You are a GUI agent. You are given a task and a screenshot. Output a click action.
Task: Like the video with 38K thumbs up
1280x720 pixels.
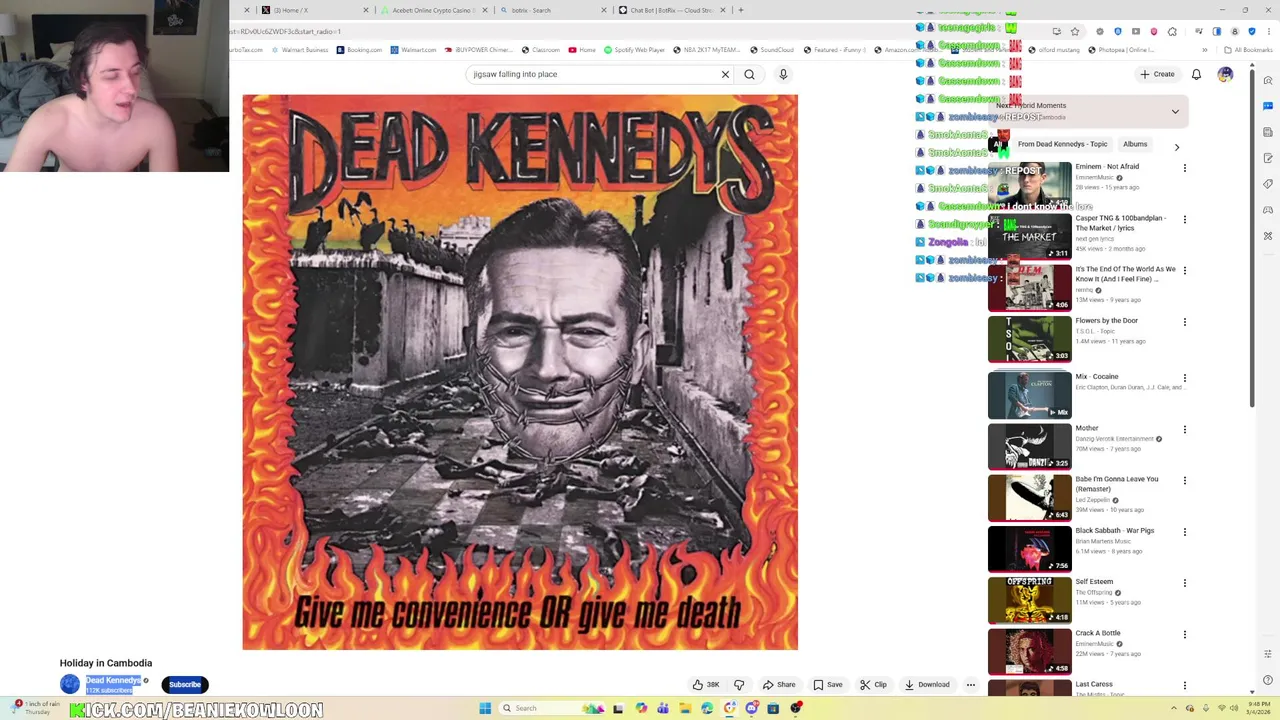point(706,685)
